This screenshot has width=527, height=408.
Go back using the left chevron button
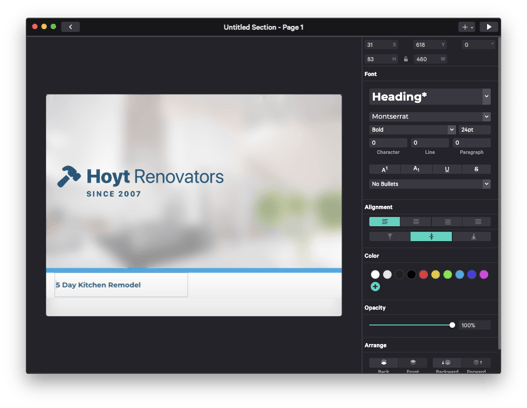70,27
